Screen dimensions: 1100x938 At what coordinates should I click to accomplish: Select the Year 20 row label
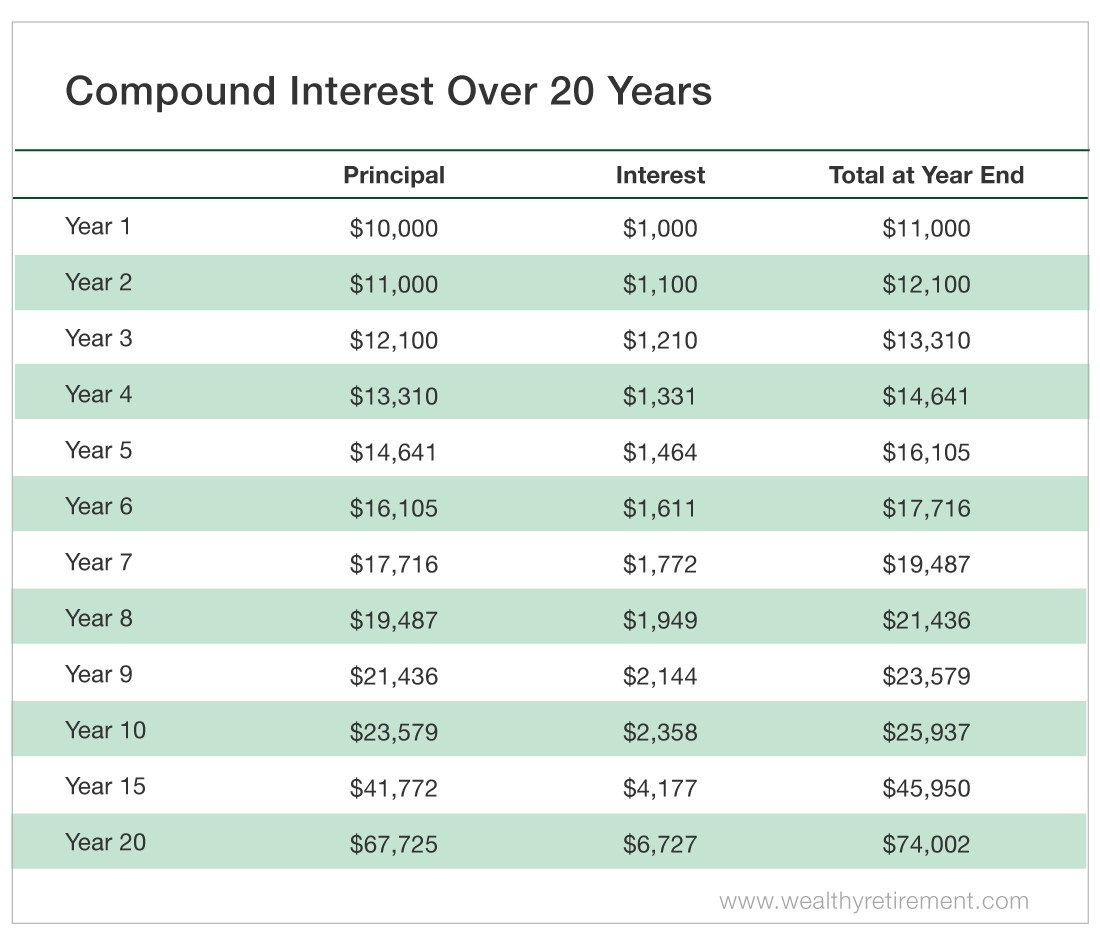[x=105, y=842]
